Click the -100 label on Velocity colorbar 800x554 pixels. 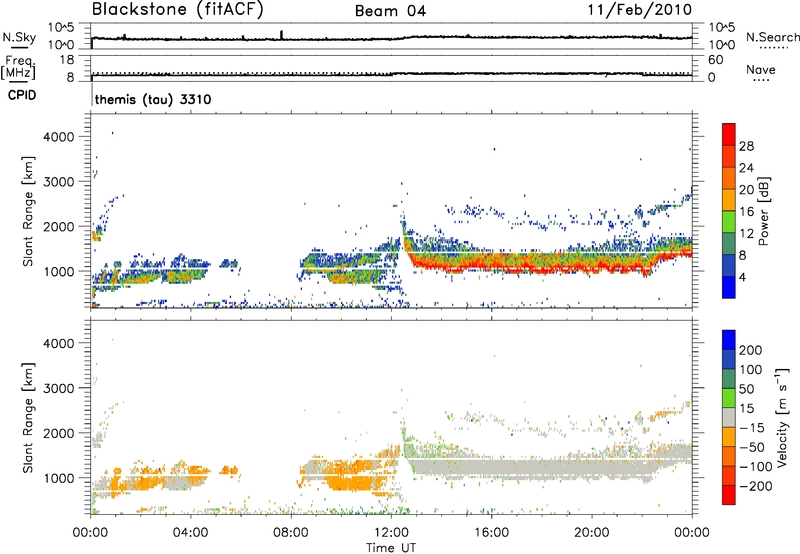pyautogui.click(x=756, y=466)
